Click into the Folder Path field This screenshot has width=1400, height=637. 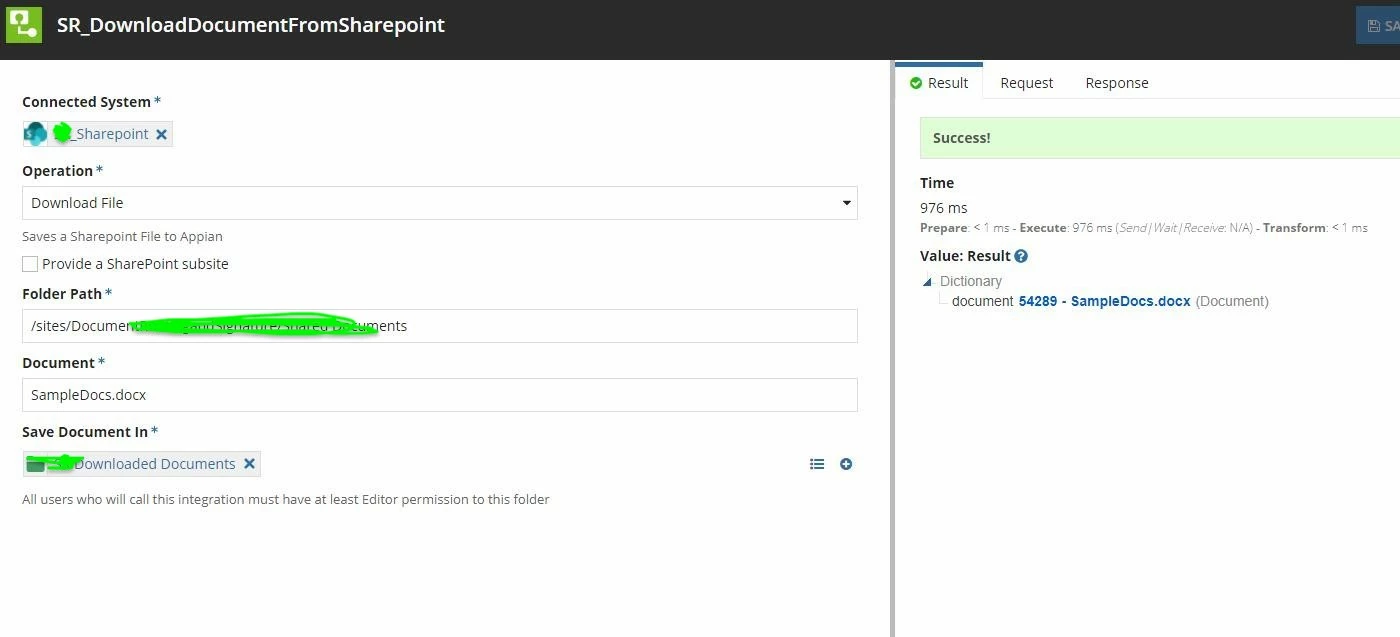(x=440, y=326)
